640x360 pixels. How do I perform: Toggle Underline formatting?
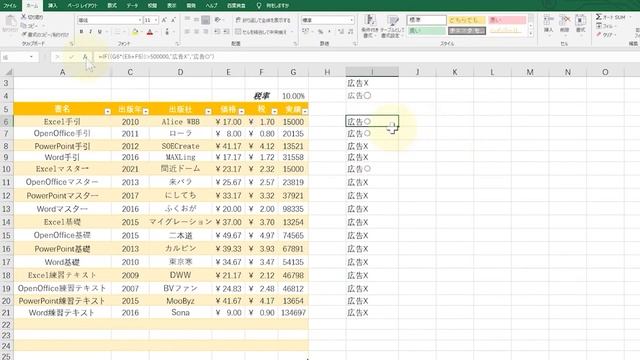click(x=100, y=32)
